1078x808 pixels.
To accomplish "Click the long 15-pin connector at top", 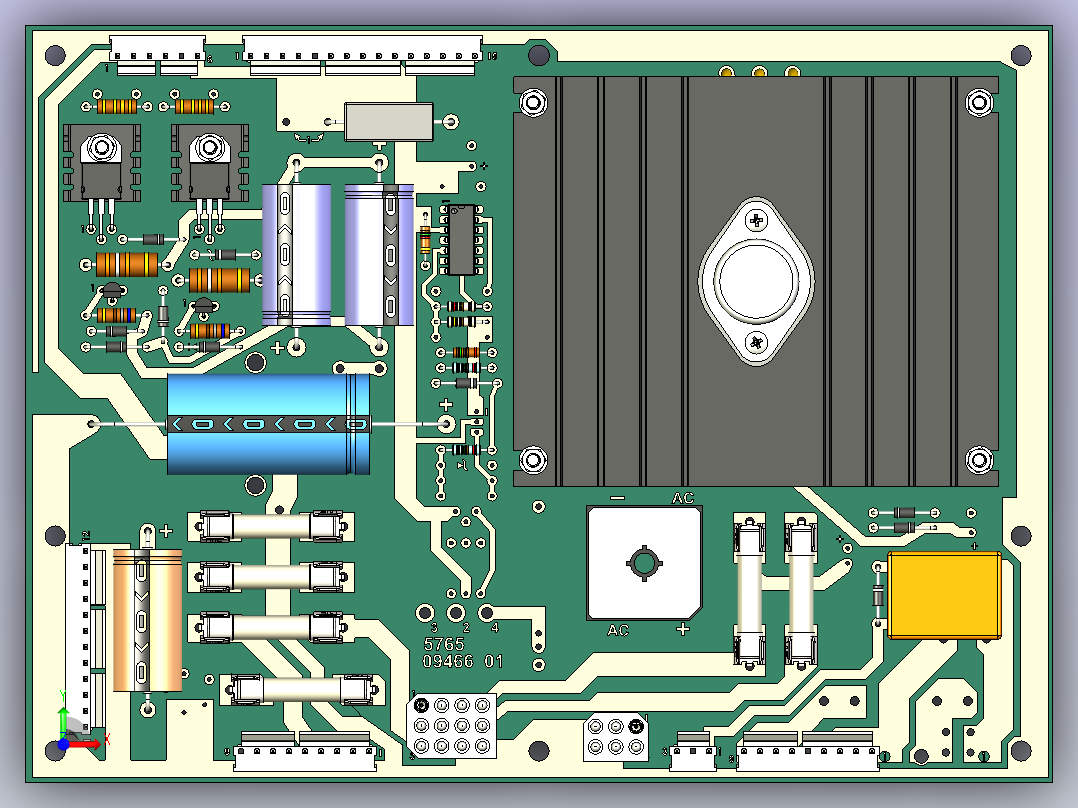I will pos(362,54).
